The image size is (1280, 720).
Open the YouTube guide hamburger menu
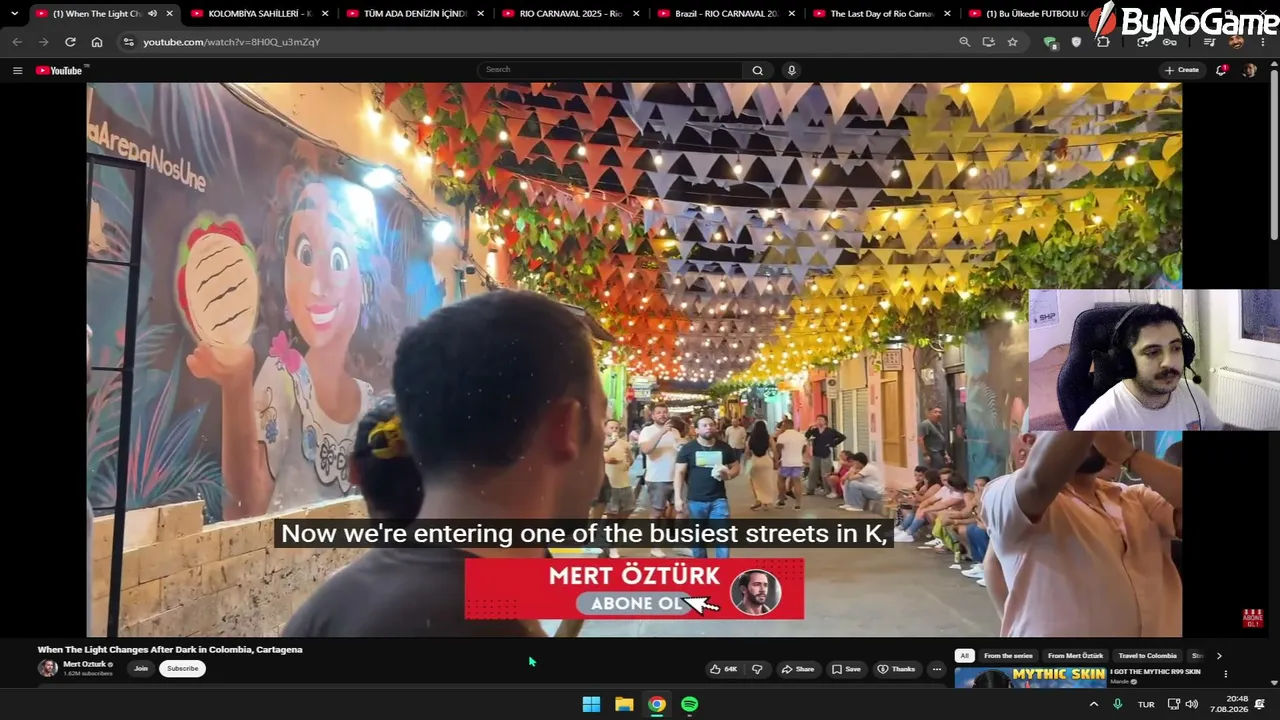(17, 70)
